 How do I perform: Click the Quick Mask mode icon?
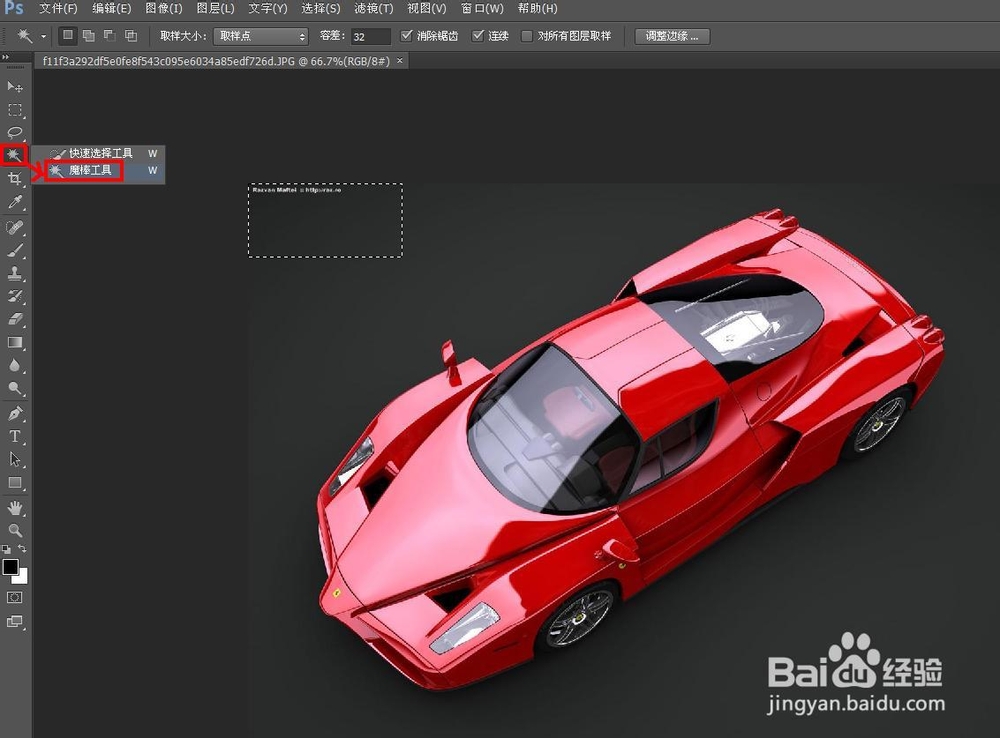[x=14, y=598]
